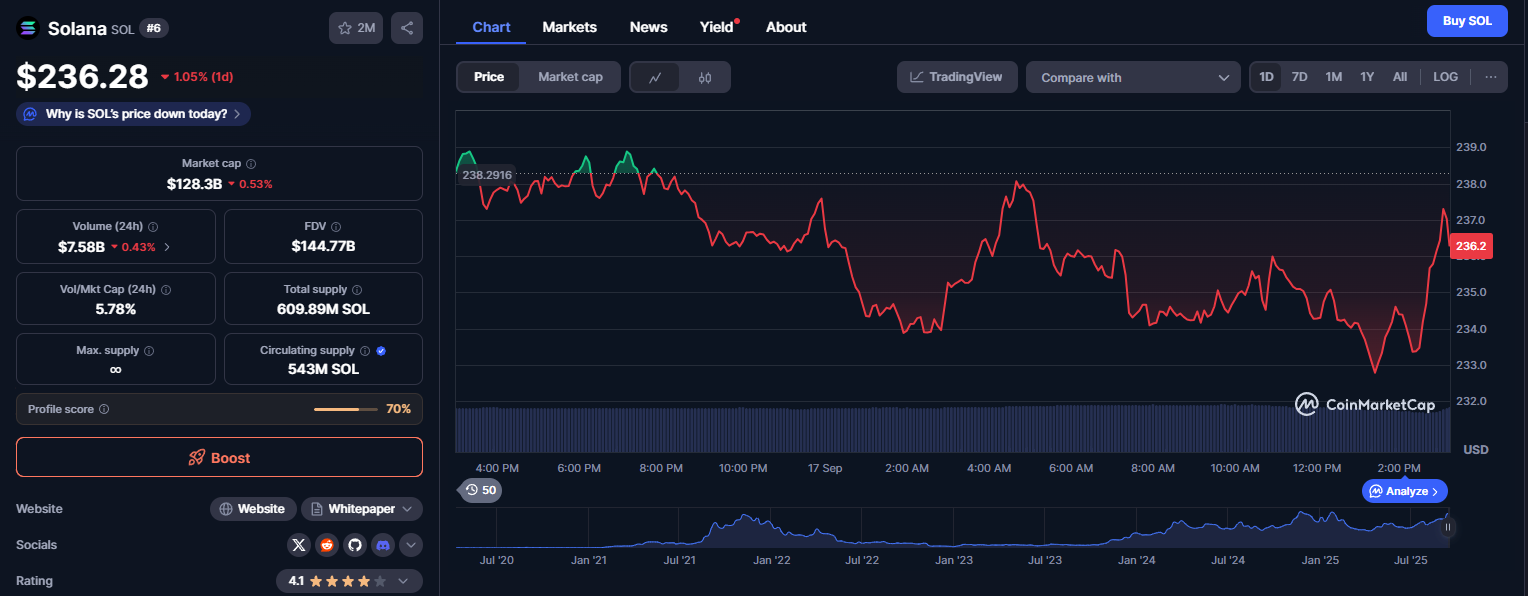Viewport: 1528px width, 596px height.
Task: Open the Markets tab
Action: (569, 27)
